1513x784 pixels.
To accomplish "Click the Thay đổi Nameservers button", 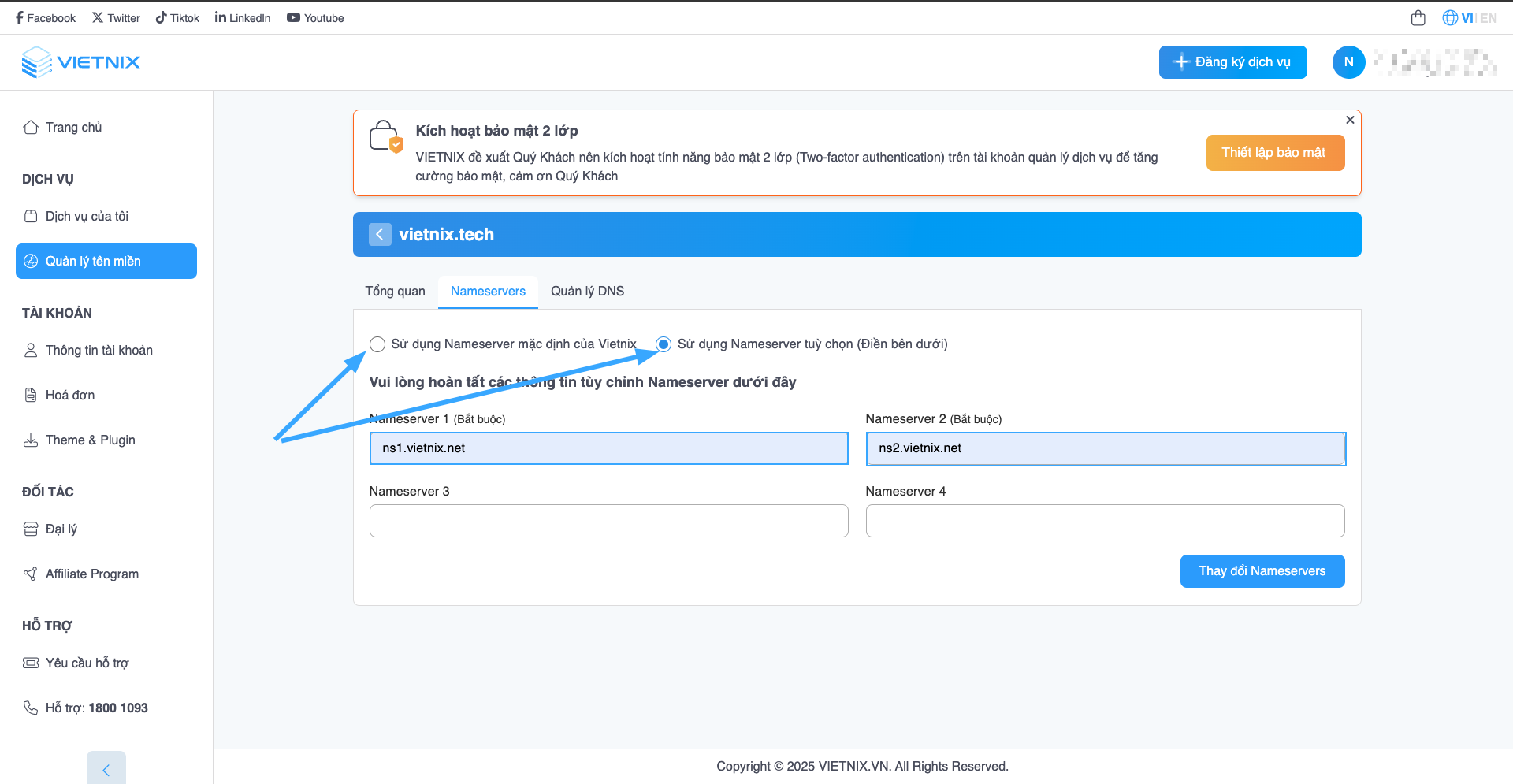I will click(x=1262, y=571).
